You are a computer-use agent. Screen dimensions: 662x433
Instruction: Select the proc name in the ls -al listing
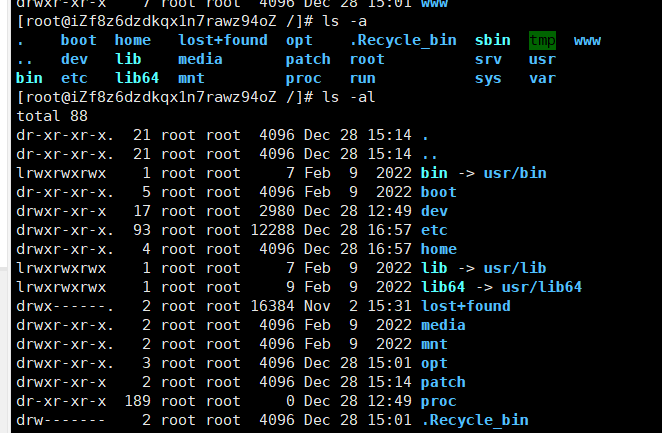pyautogui.click(x=438, y=401)
